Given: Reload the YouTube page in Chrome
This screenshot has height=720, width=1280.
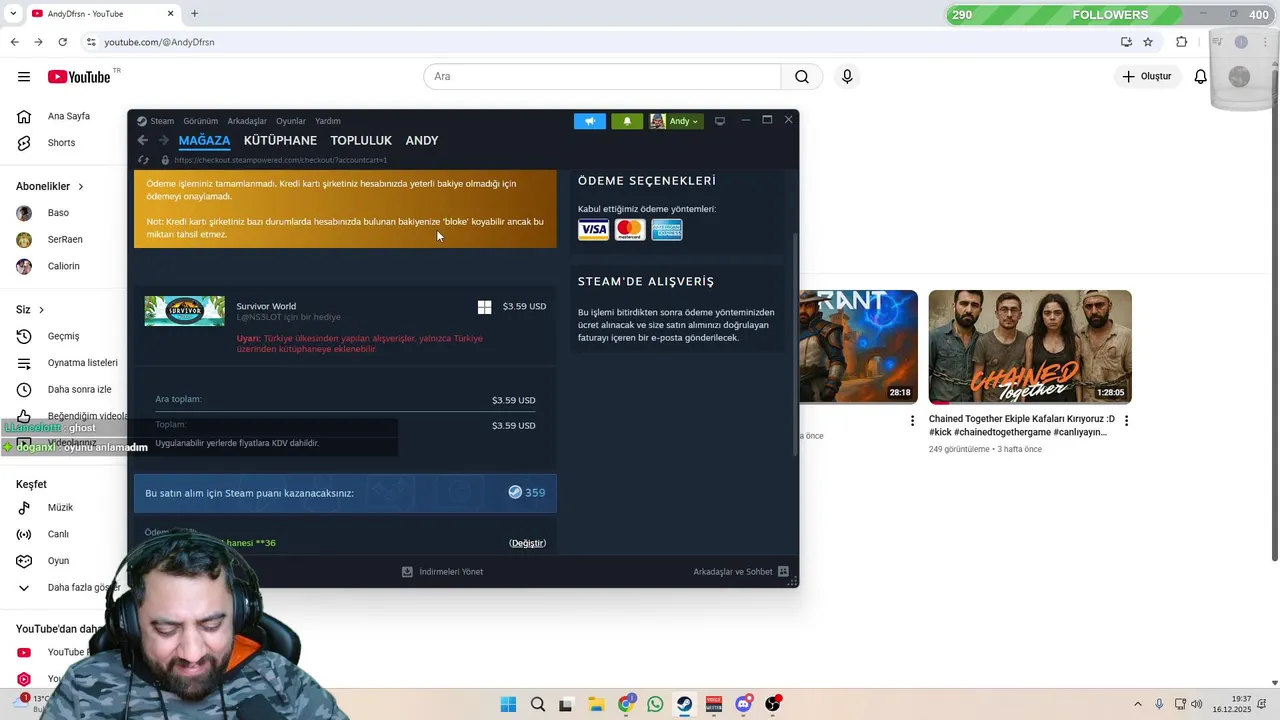Looking at the screenshot, I should click(x=62, y=42).
